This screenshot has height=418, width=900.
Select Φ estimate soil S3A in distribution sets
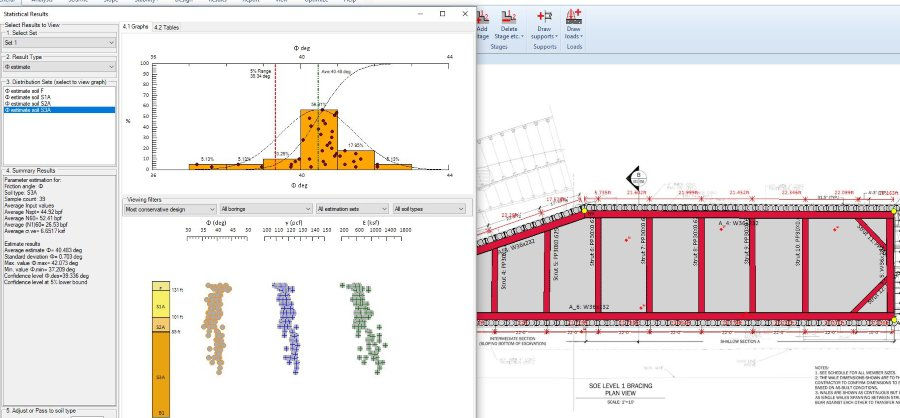click(59, 110)
